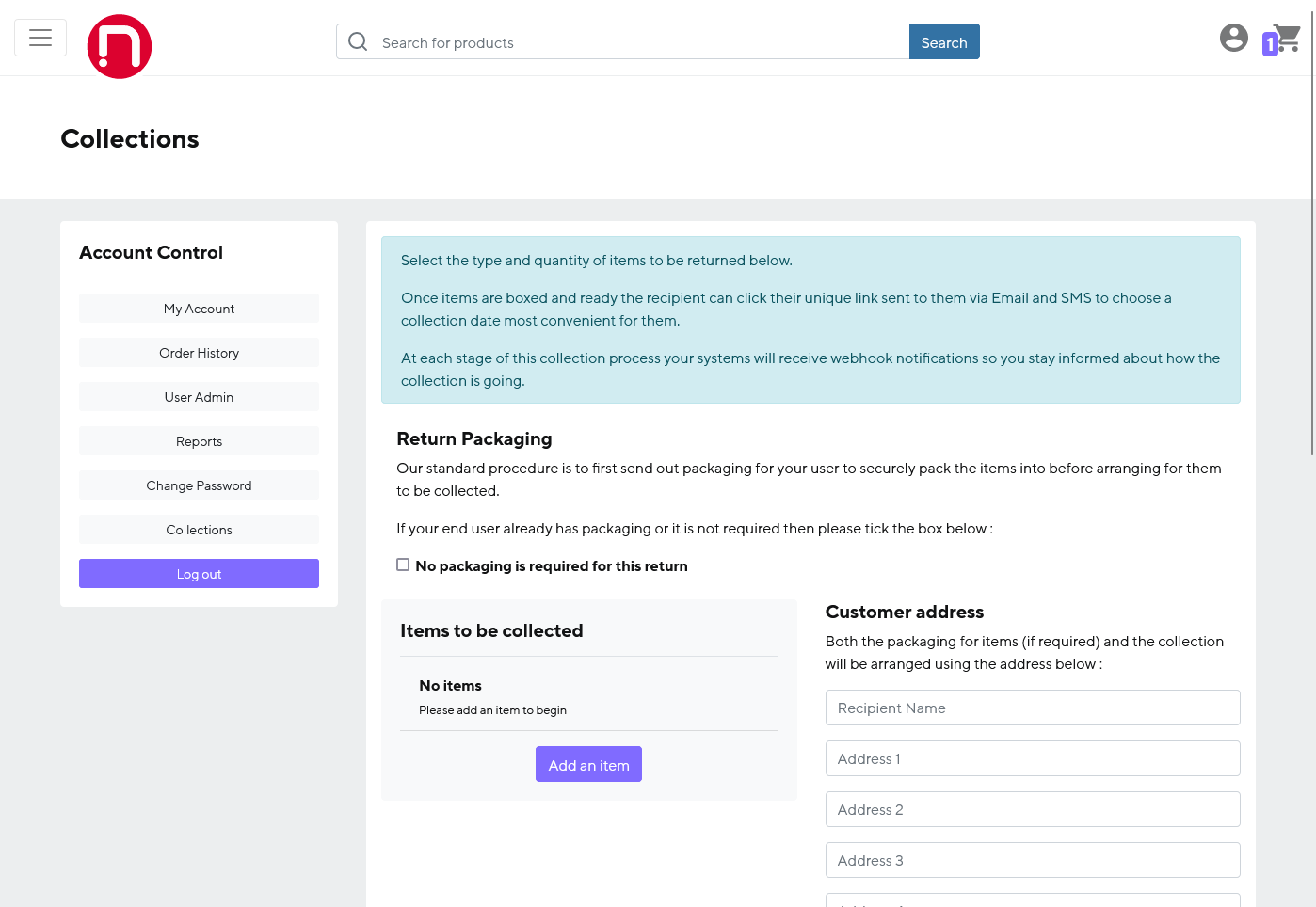Open the user account profile icon
The height and width of the screenshot is (907, 1316).
(1233, 38)
